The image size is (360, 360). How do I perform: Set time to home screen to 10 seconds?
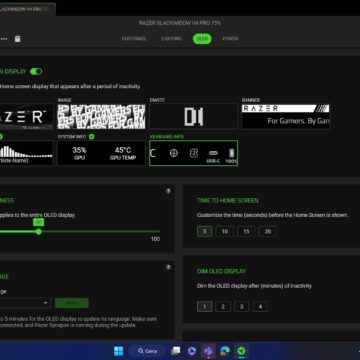(x=225, y=231)
